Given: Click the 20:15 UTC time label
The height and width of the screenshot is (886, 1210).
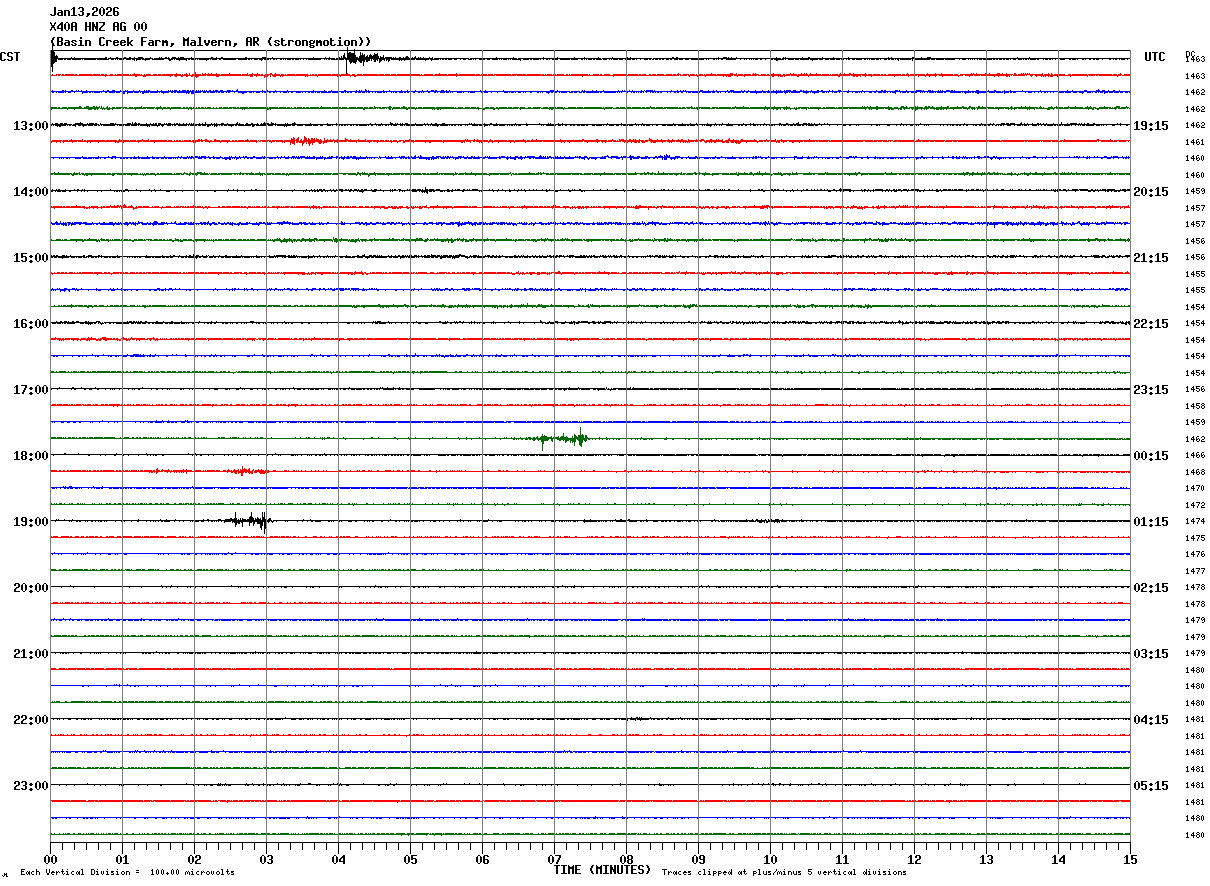Looking at the screenshot, I should [1151, 192].
